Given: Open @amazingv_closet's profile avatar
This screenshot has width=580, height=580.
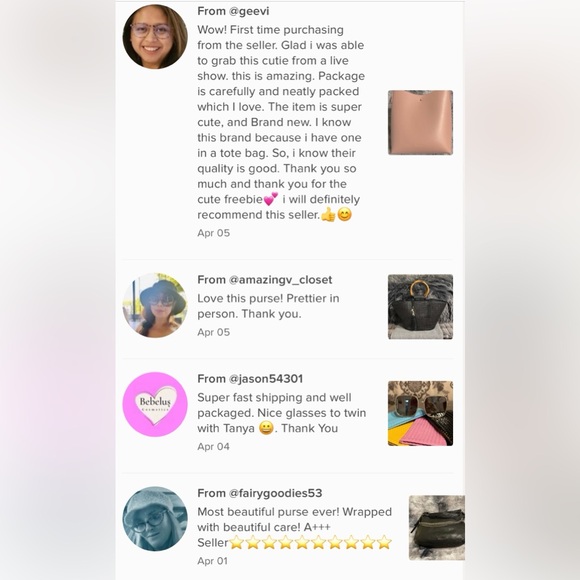Looking at the screenshot, I should (155, 305).
